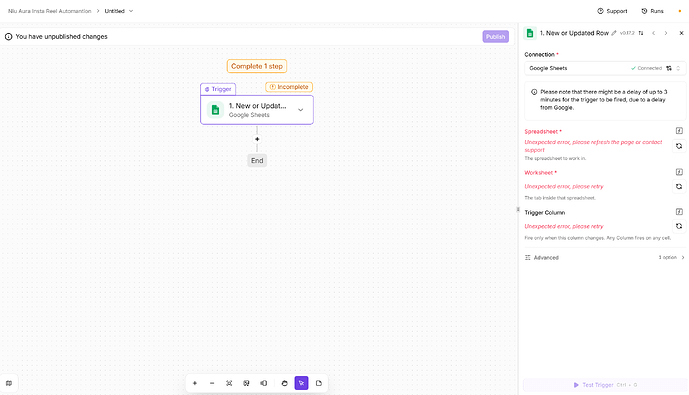Expand the Advanced options section

point(605,257)
